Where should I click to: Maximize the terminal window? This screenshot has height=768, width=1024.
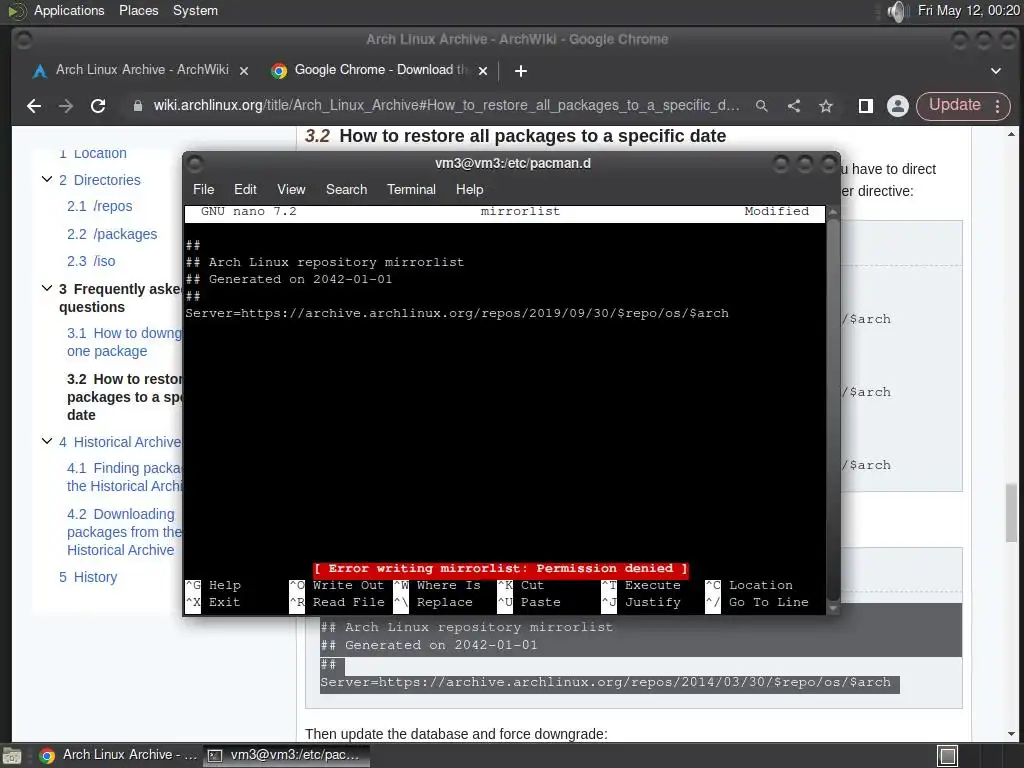805,164
